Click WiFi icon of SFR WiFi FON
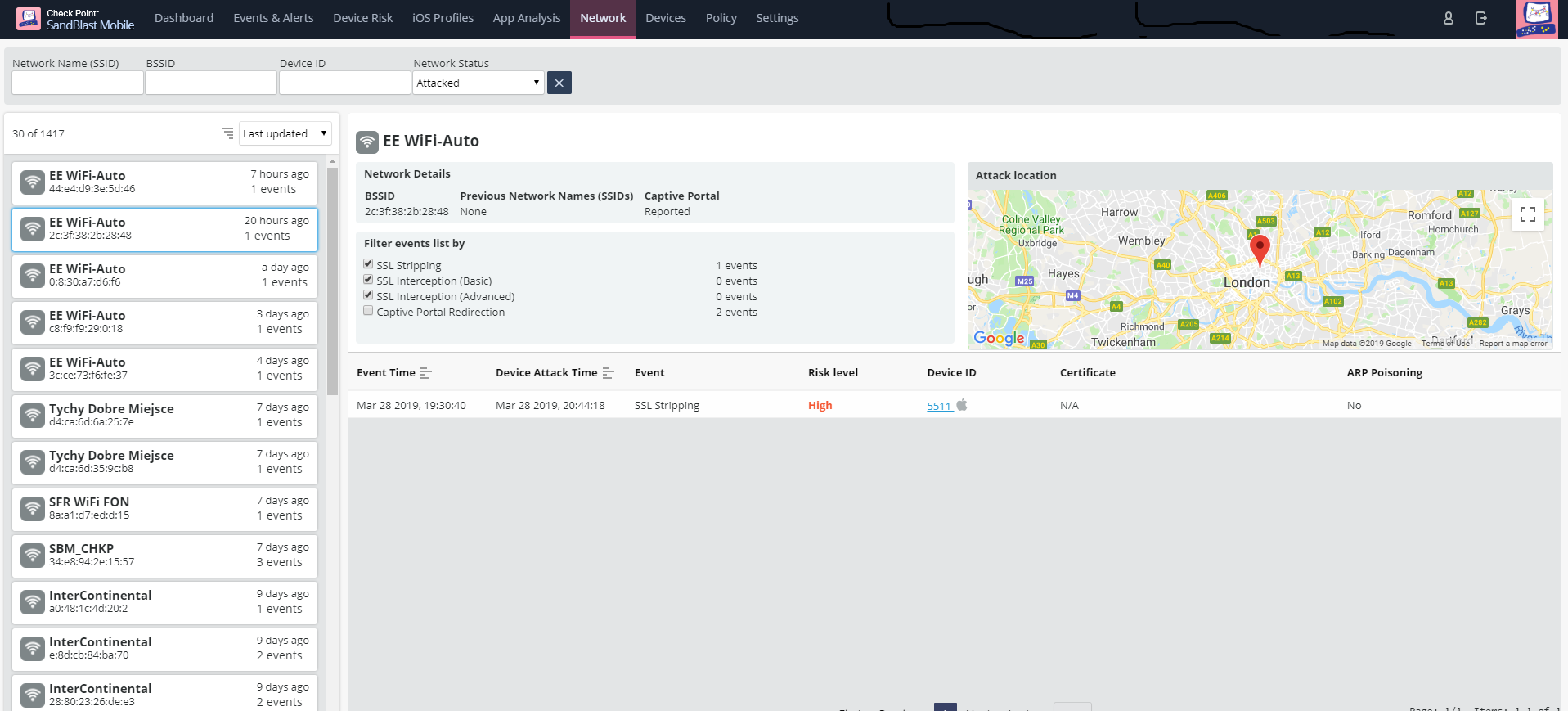1568x711 pixels. [33, 508]
